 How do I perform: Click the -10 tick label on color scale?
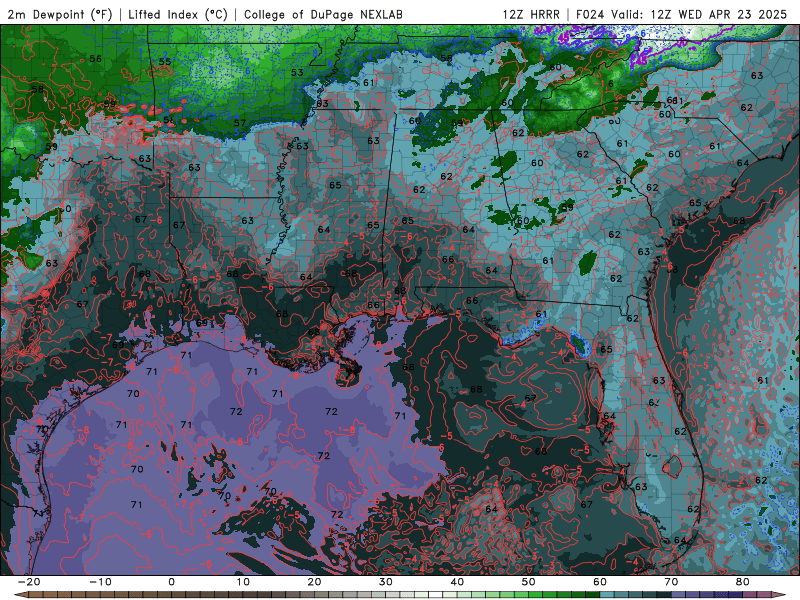100,582
